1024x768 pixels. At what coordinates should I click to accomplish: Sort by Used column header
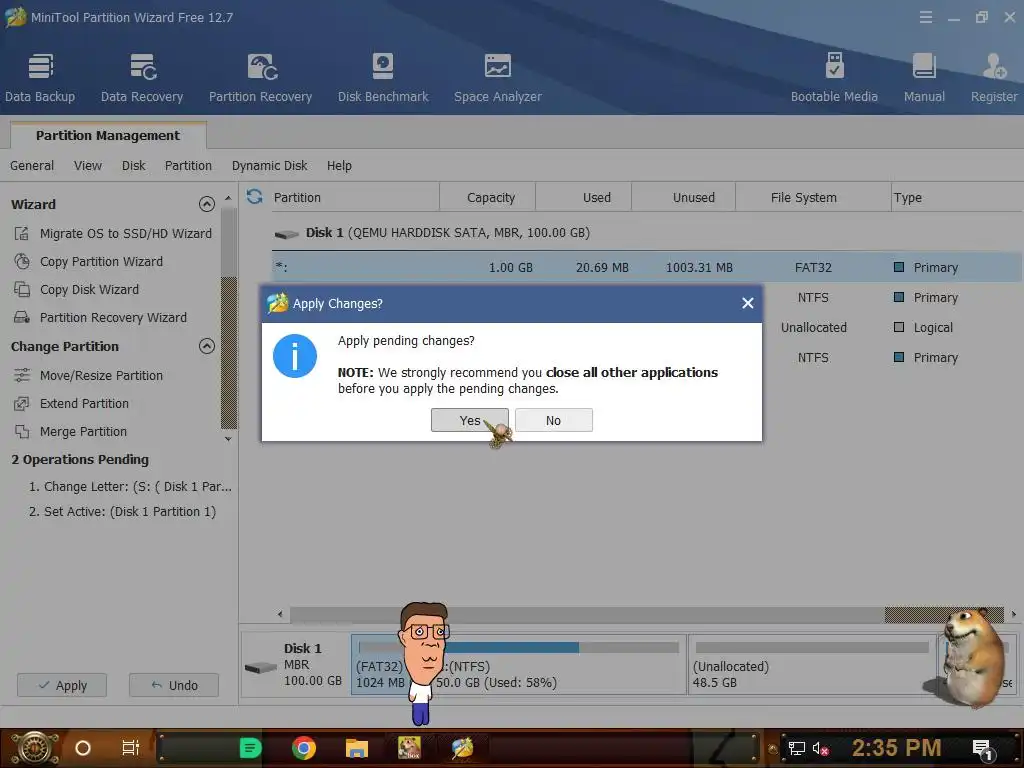(584, 197)
